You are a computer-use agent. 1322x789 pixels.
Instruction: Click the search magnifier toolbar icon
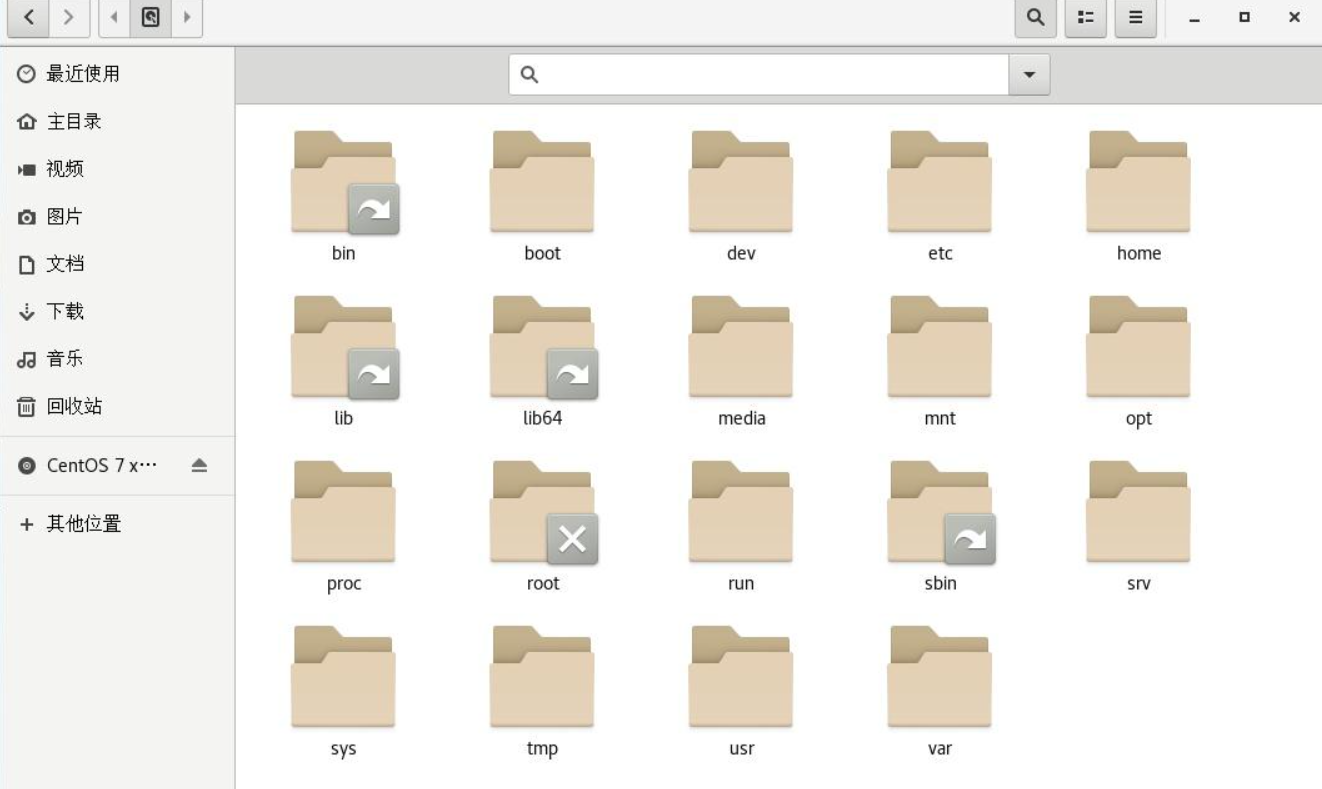[x=1036, y=18]
